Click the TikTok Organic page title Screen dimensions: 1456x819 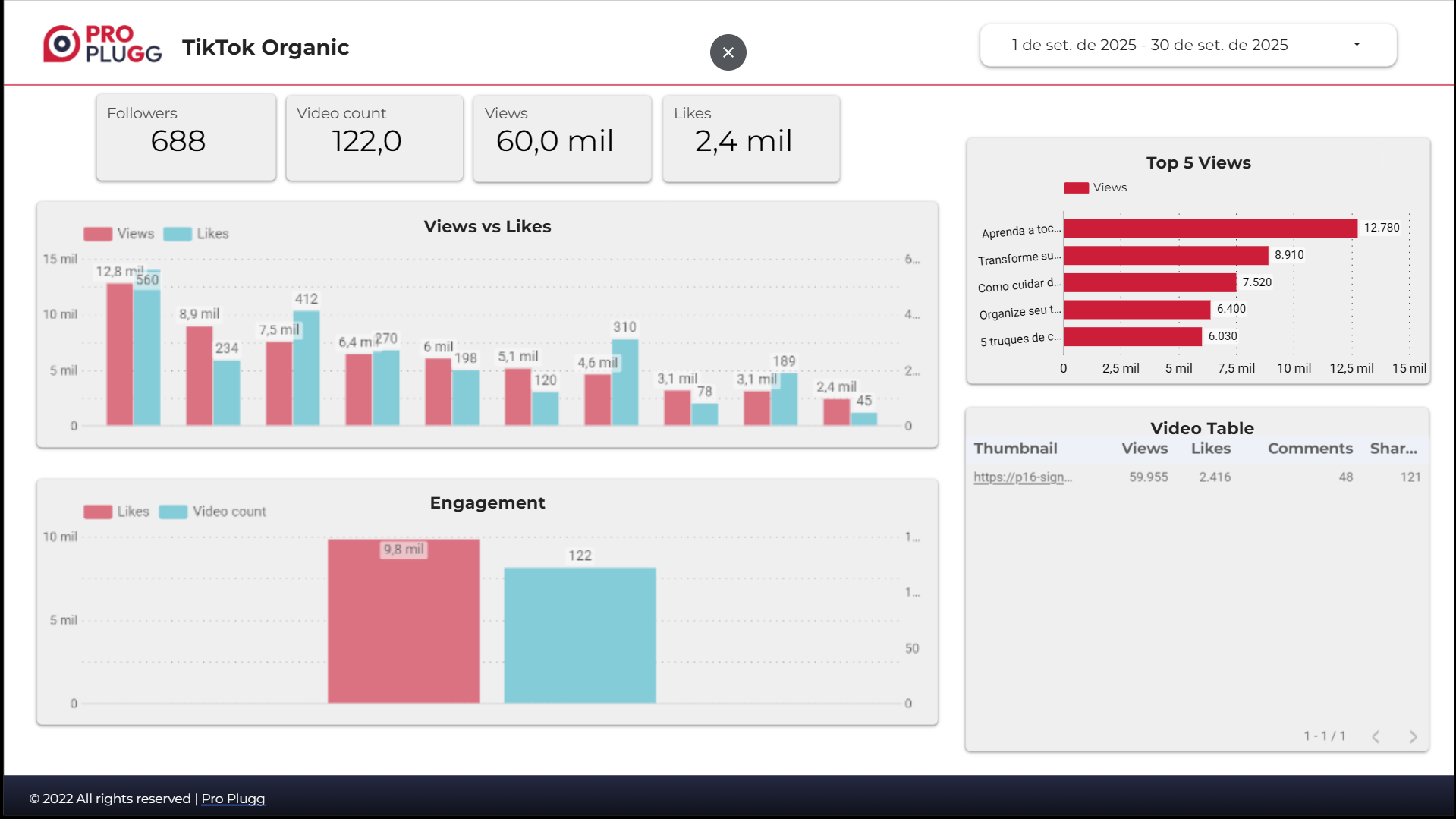[x=266, y=47]
